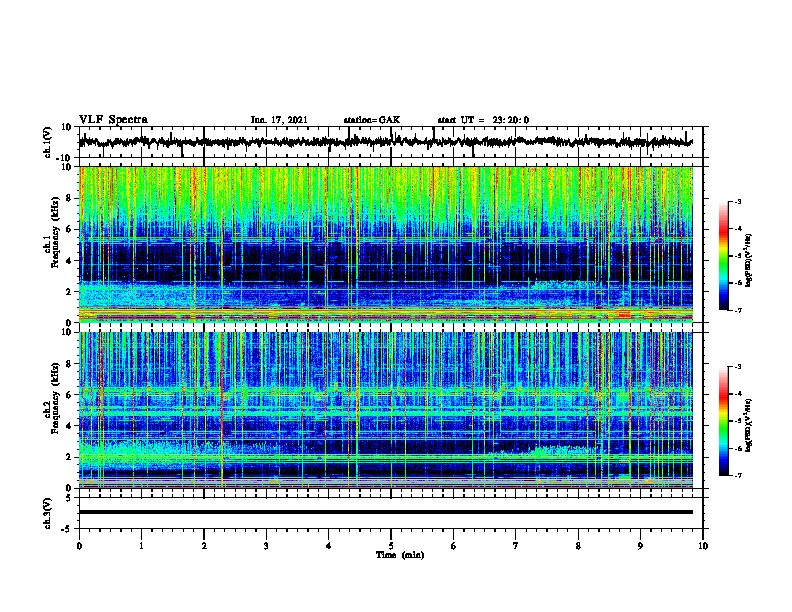Click the ch.2 PSD color scale bar
The image size is (792, 612).
click(724, 421)
